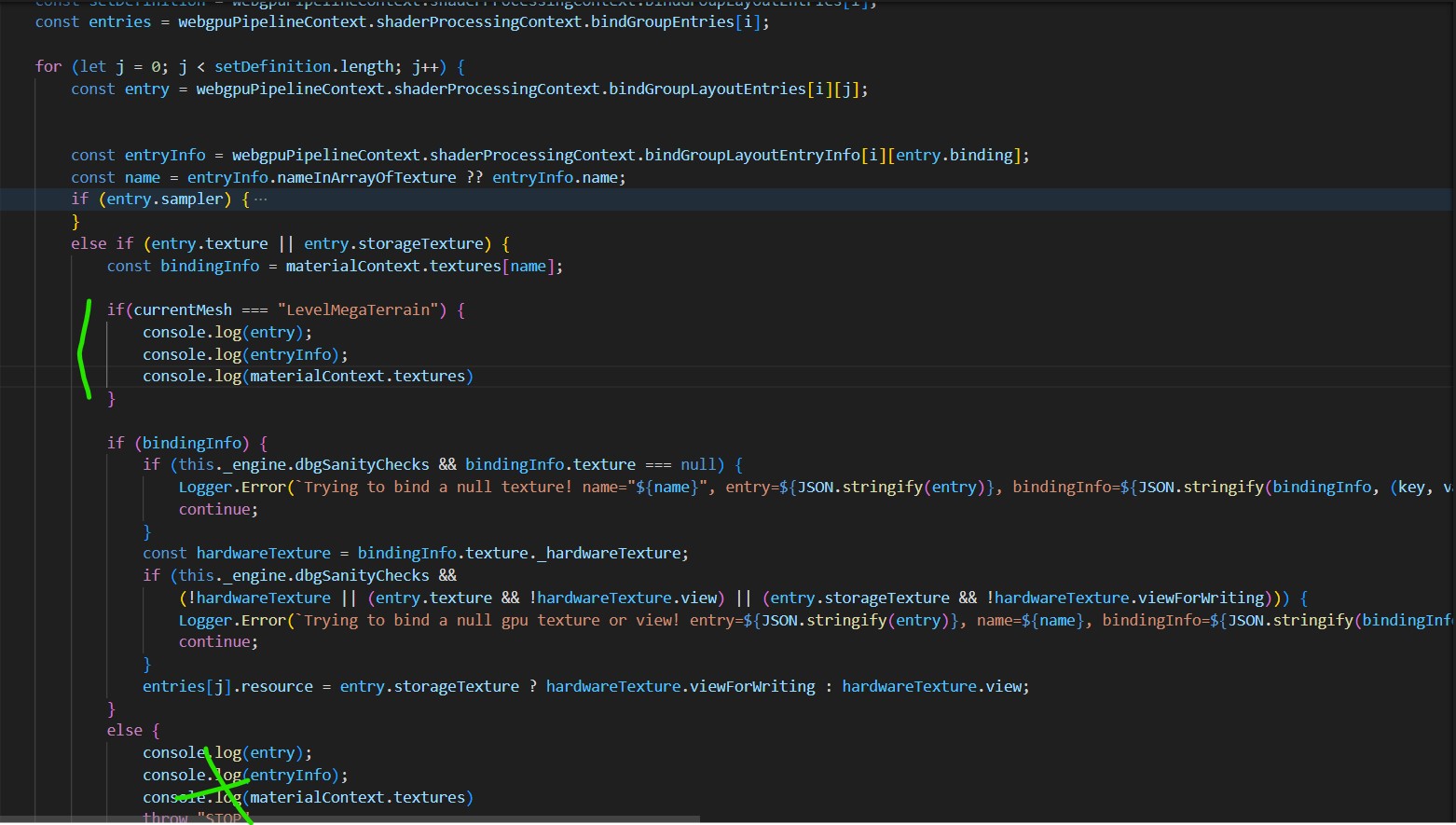Click 'currentMesh' in the if condition
Image resolution: width=1456 pixels, height=825 pixels.
(x=183, y=310)
